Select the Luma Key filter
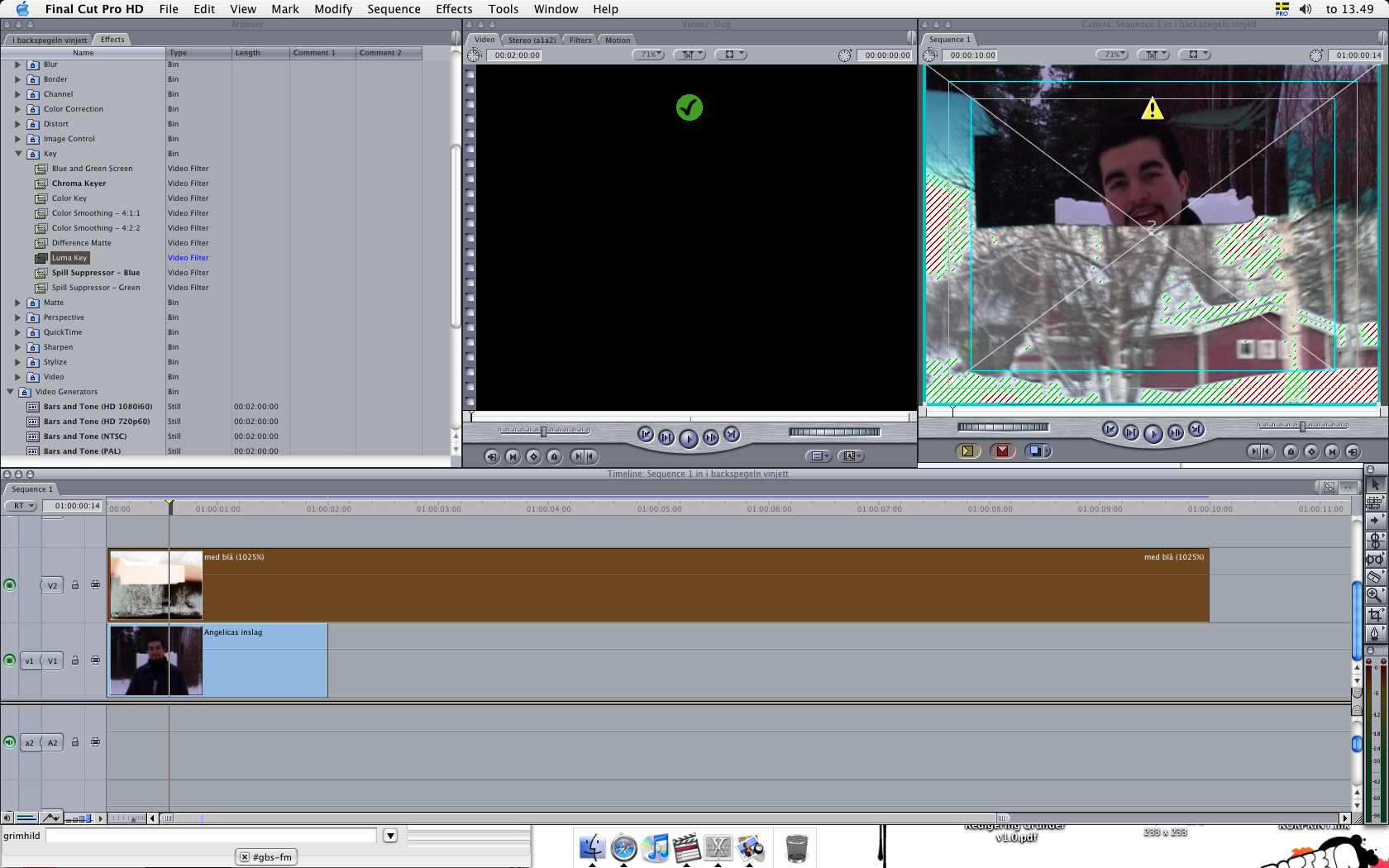Viewport: 1389px width, 868px height. click(x=69, y=258)
